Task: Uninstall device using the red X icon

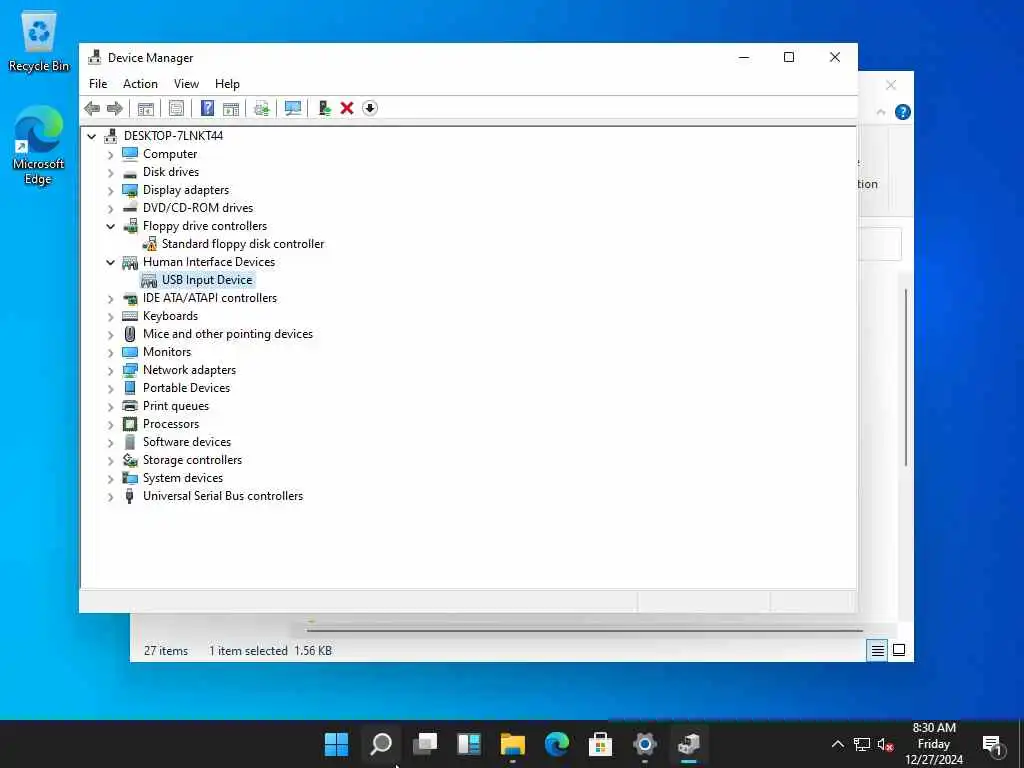Action: (347, 108)
